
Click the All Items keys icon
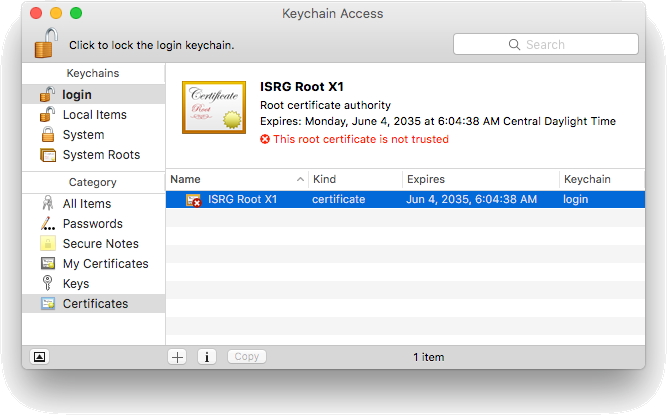point(48,203)
